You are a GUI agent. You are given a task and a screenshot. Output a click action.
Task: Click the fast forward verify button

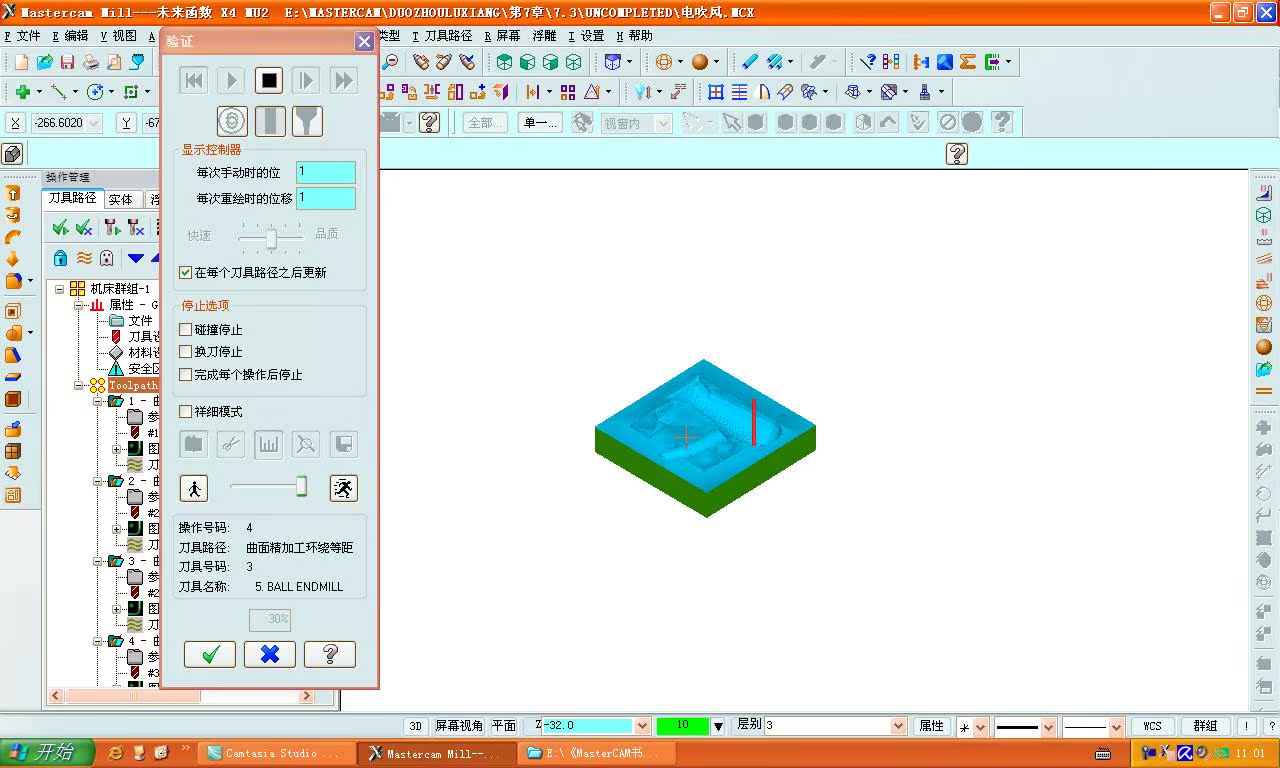pyautogui.click(x=343, y=80)
